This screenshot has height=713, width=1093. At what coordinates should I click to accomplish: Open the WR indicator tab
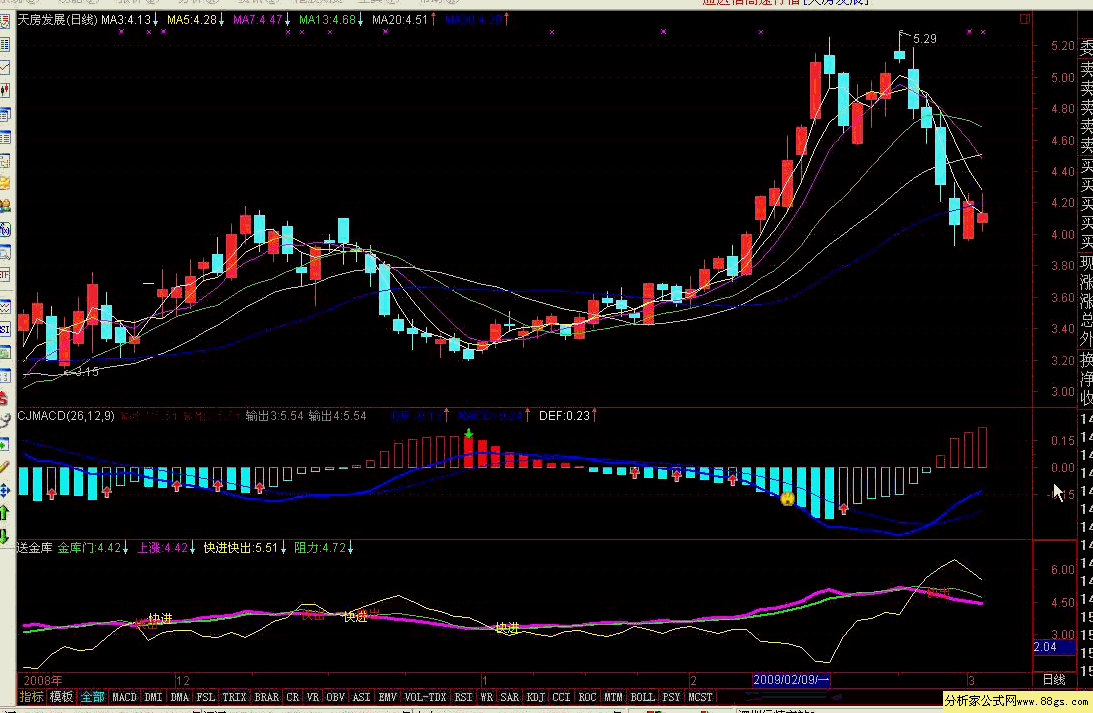tap(487, 696)
